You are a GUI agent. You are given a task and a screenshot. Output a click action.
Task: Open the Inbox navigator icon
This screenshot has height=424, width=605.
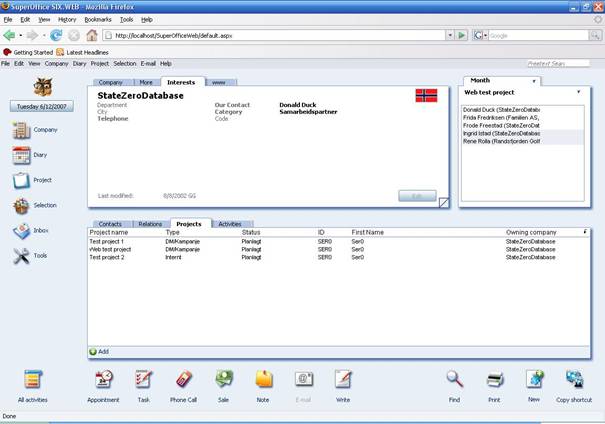(x=21, y=231)
